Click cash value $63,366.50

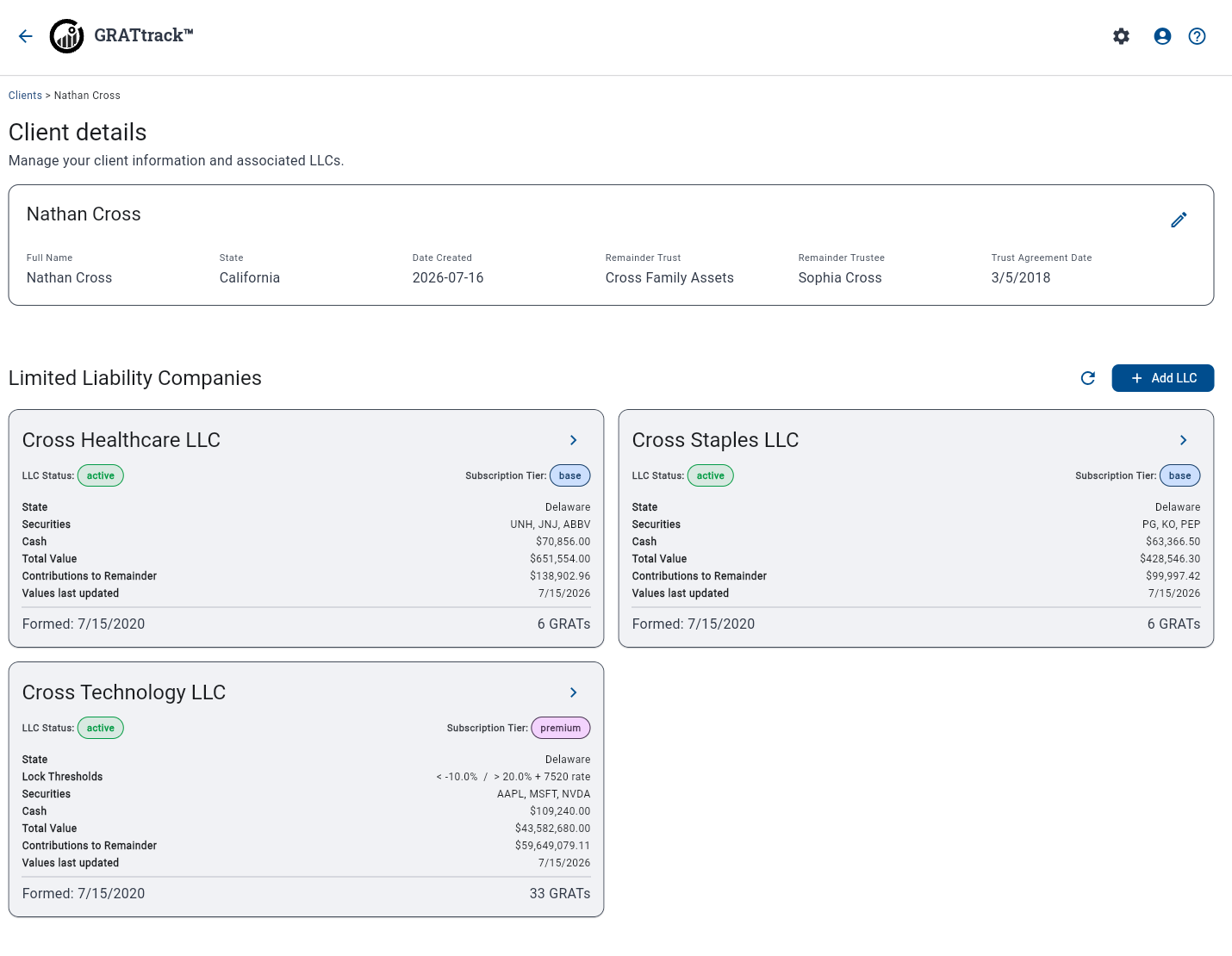coord(1173,542)
